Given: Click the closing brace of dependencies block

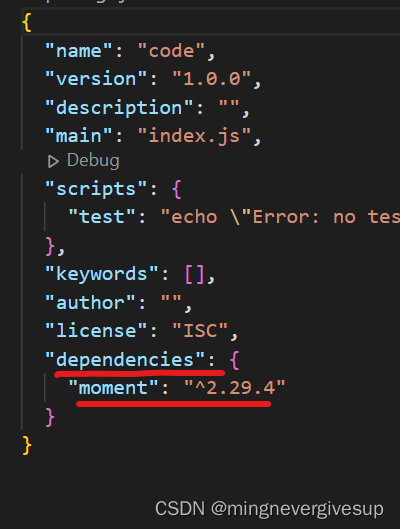Looking at the screenshot, I should (50, 417).
